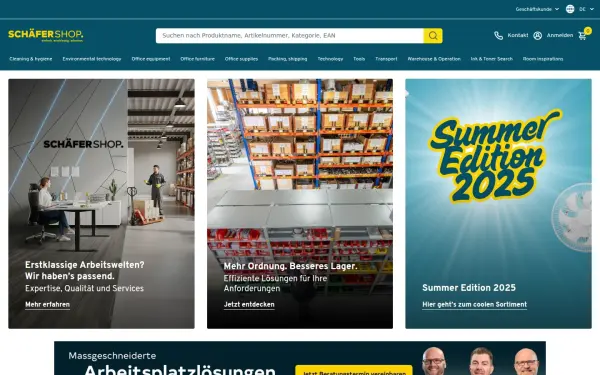Open the Warehouse & Operation category
This screenshot has width=600, height=375.
[x=434, y=59]
